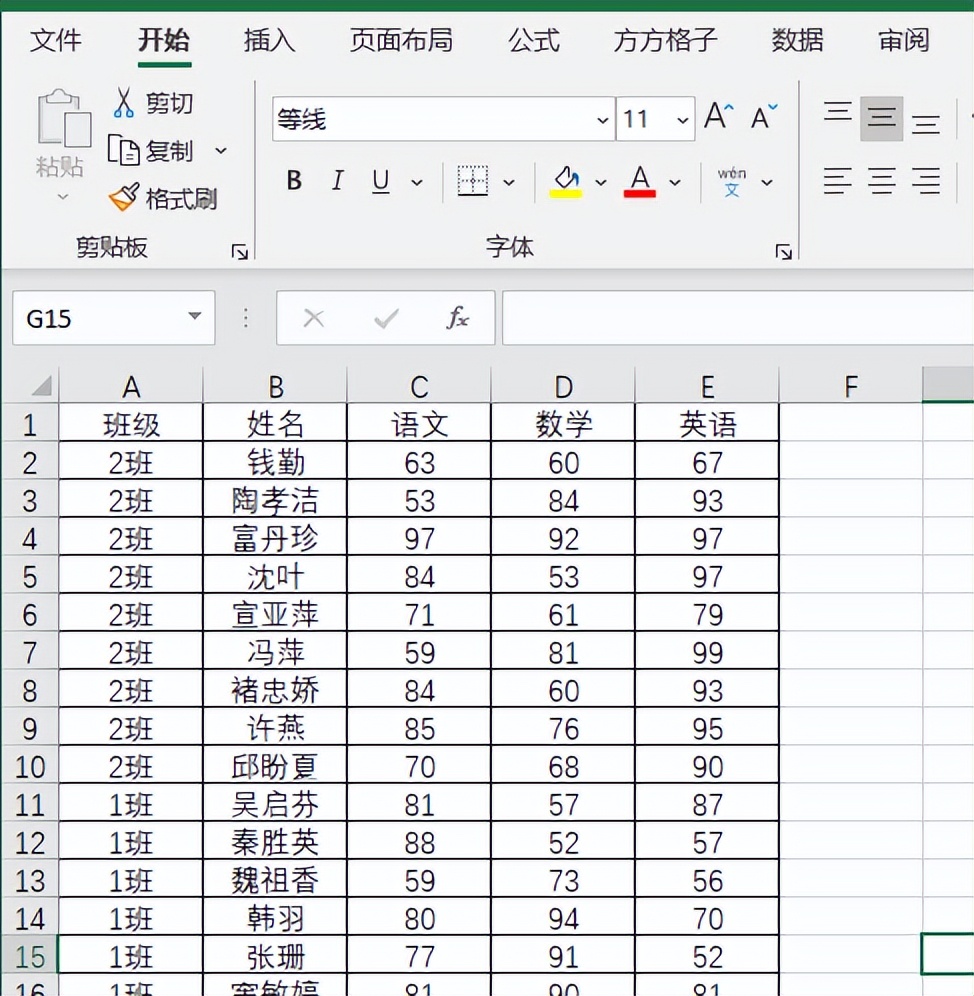Image resolution: width=974 pixels, height=996 pixels.
Task: Open the font name dropdown showing 等线
Action: (603, 118)
